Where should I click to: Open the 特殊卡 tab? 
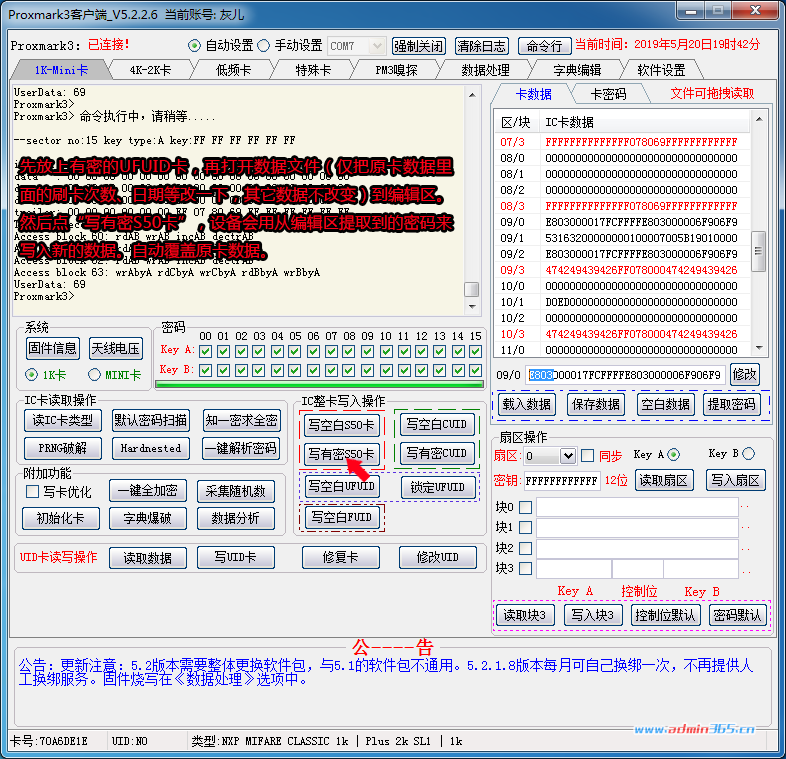(x=313, y=70)
